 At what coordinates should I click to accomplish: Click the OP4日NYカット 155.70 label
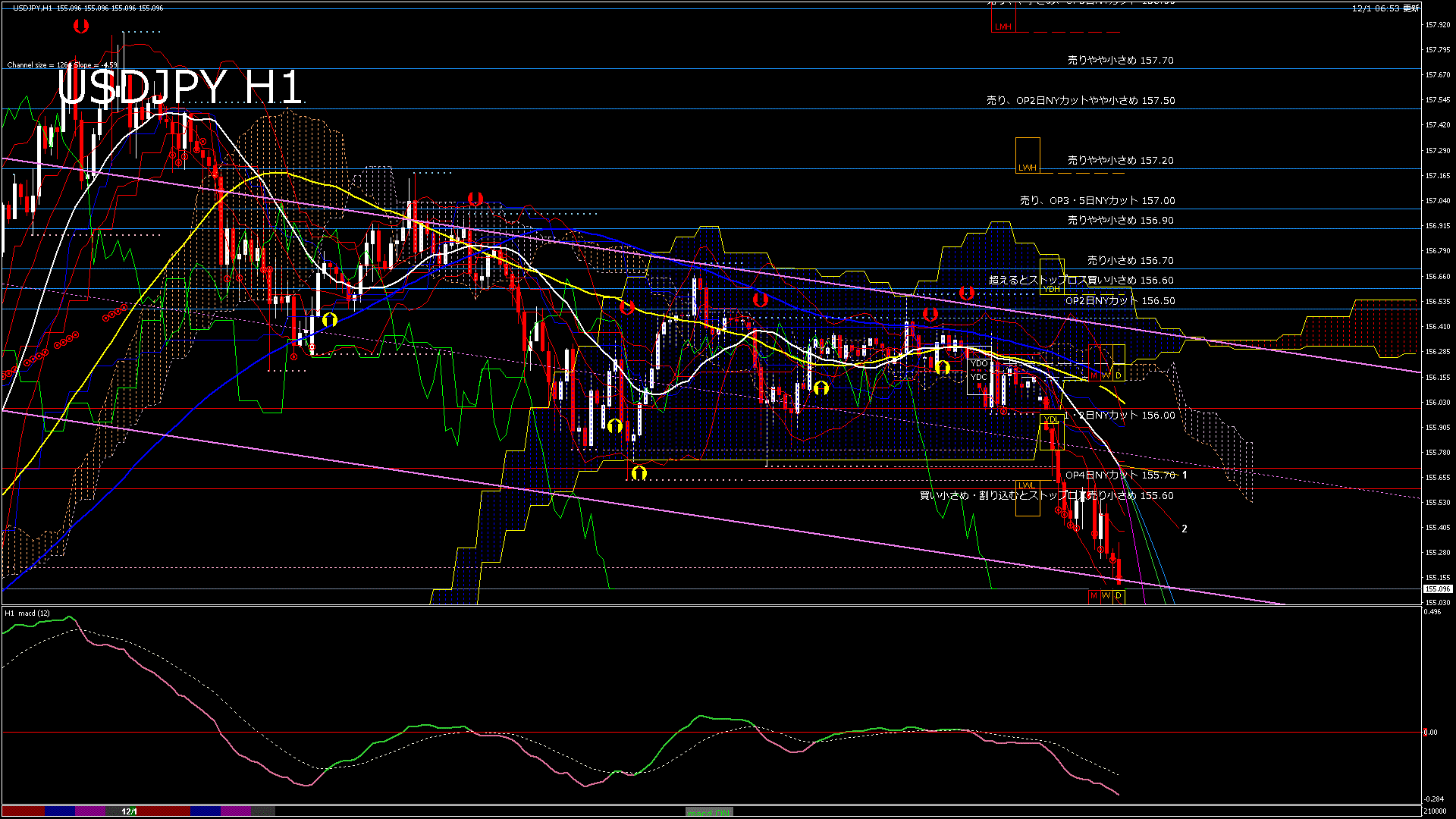click(1120, 475)
